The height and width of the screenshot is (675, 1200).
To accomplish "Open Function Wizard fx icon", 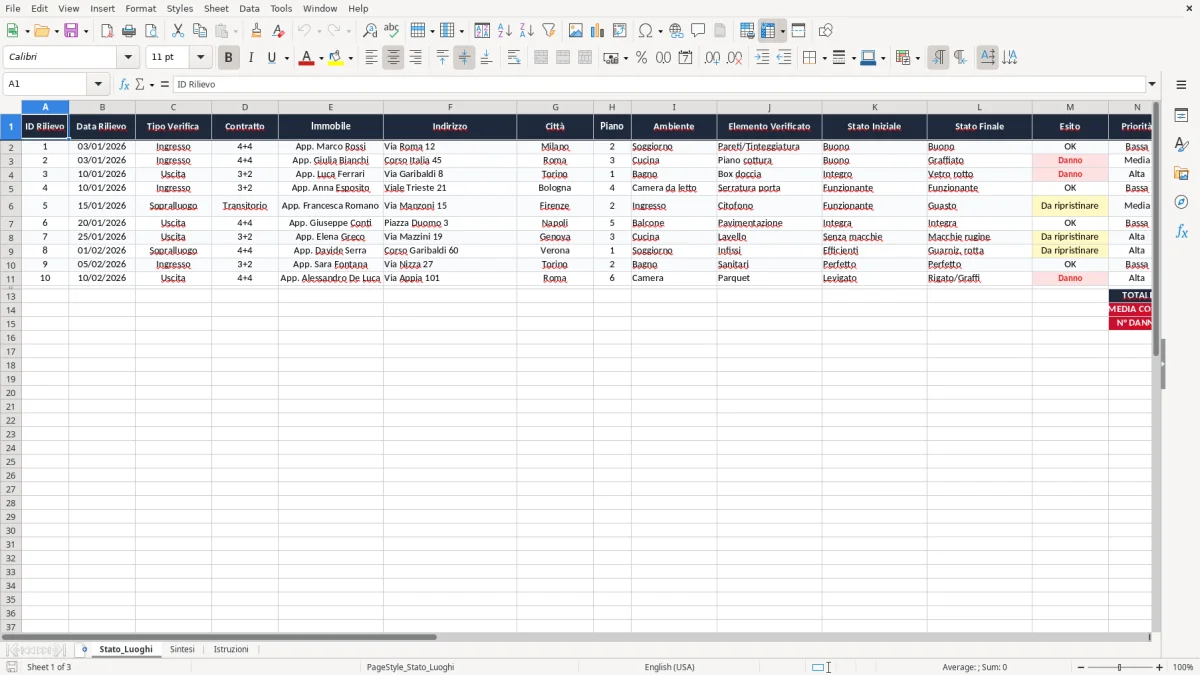I will point(125,84).
